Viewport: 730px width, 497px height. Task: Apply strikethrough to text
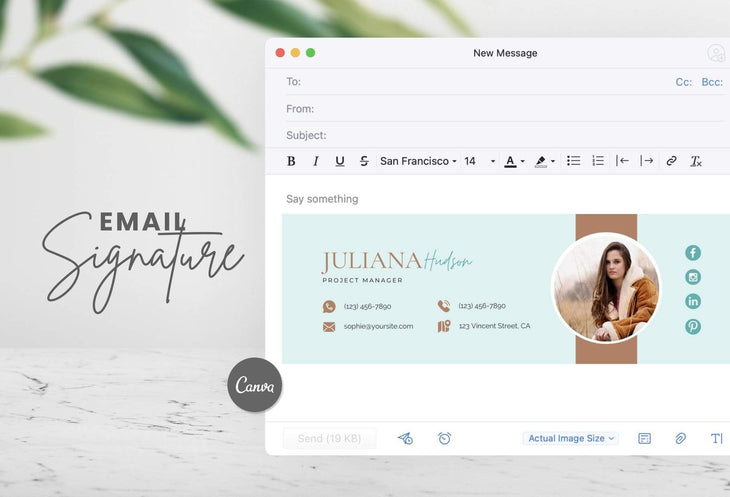364,161
